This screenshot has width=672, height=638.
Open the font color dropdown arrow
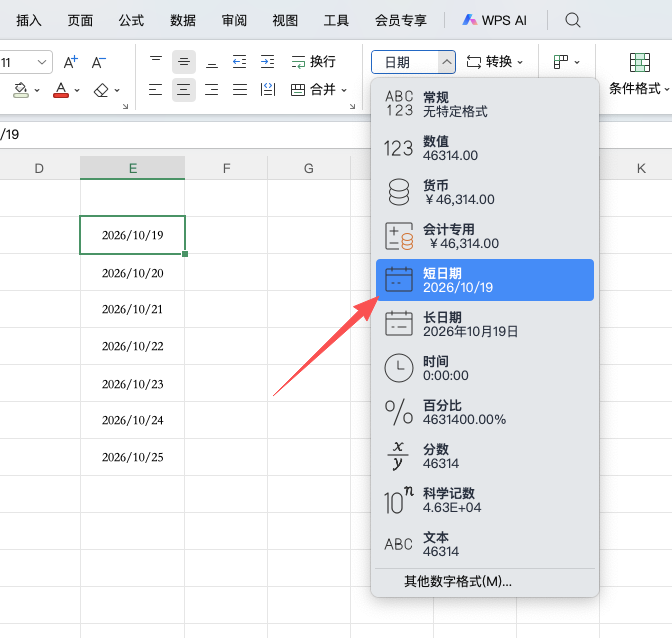click(x=77, y=90)
